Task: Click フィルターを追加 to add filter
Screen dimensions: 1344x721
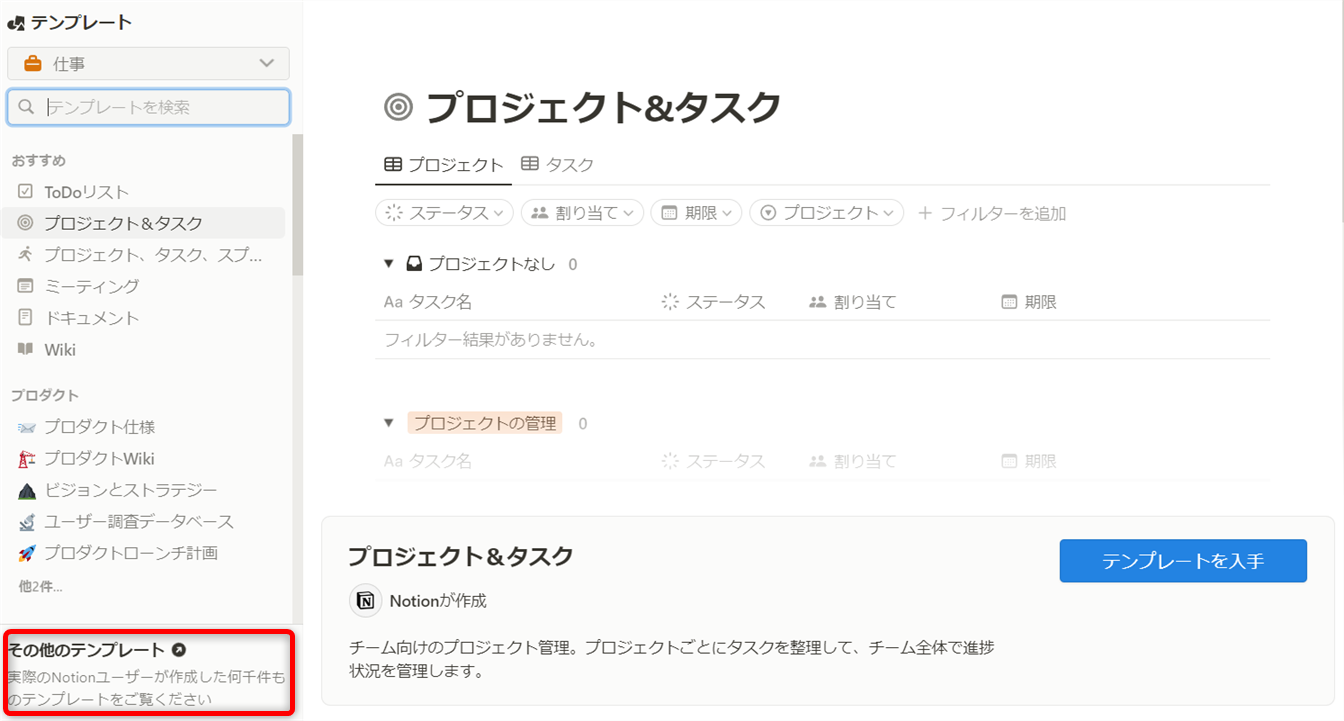Action: coord(992,213)
